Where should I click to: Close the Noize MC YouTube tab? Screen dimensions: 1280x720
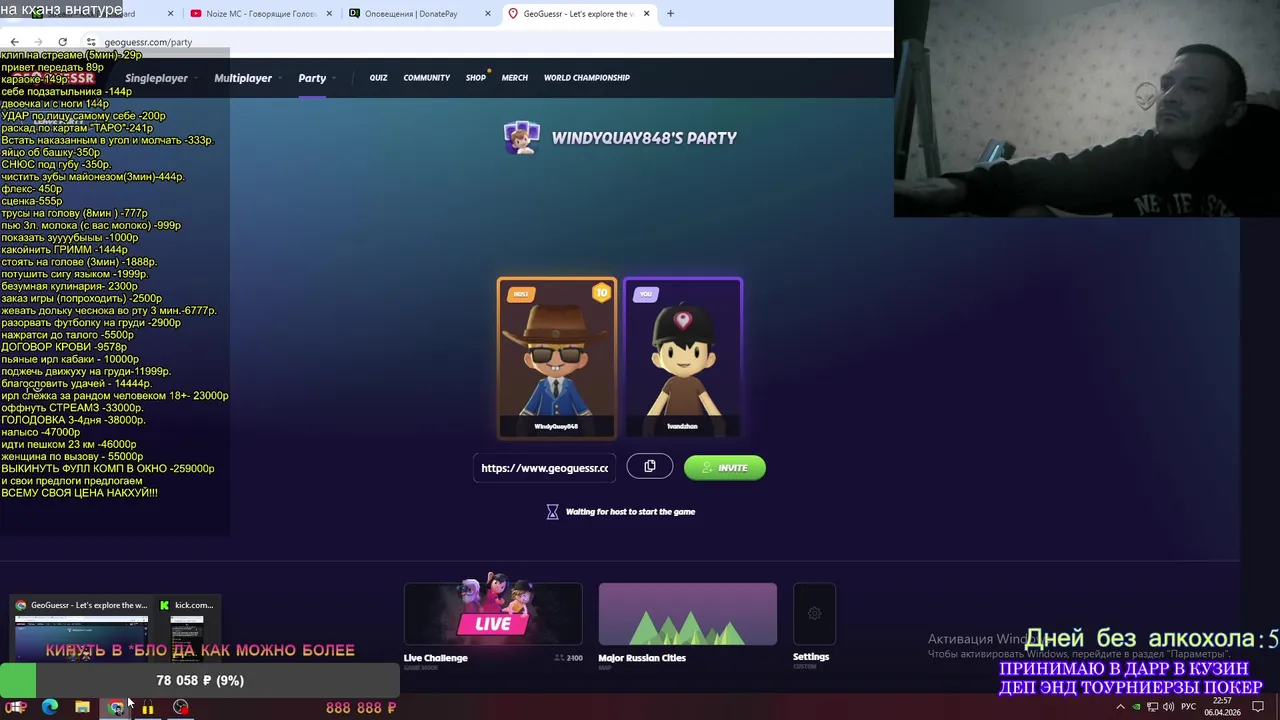tap(329, 14)
